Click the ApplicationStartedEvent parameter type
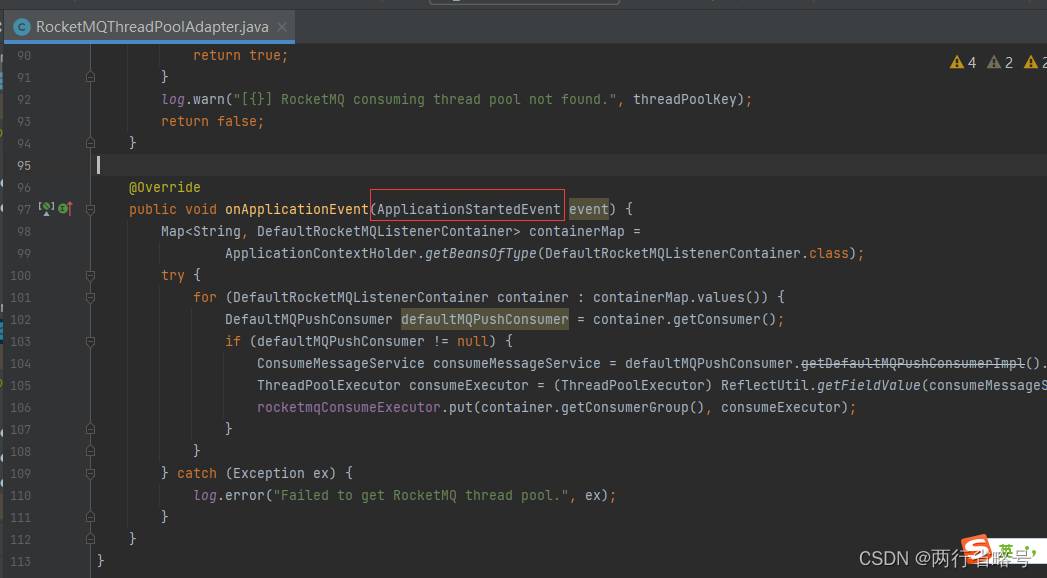The height and width of the screenshot is (578, 1047). pos(469,210)
